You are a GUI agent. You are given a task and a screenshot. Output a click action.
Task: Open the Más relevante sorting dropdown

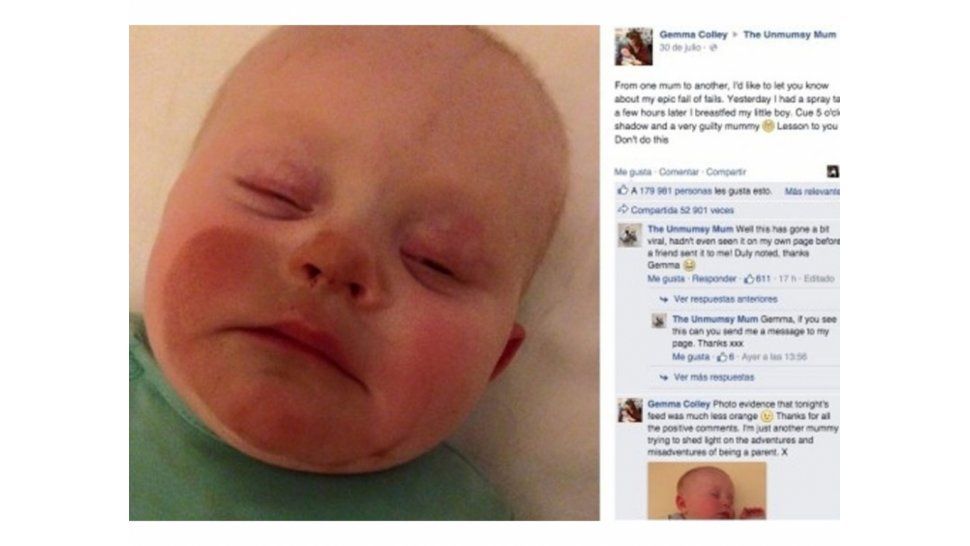812,192
